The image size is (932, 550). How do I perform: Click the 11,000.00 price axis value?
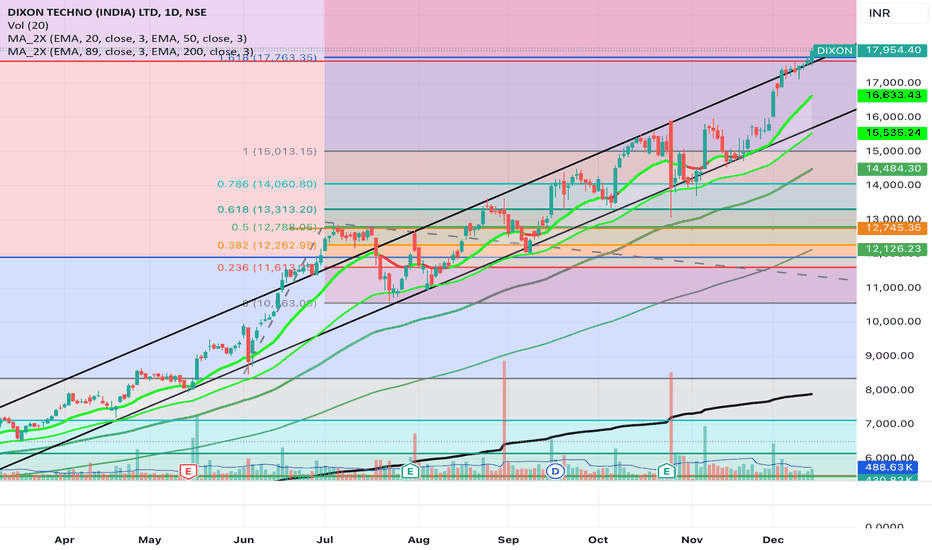(x=893, y=287)
